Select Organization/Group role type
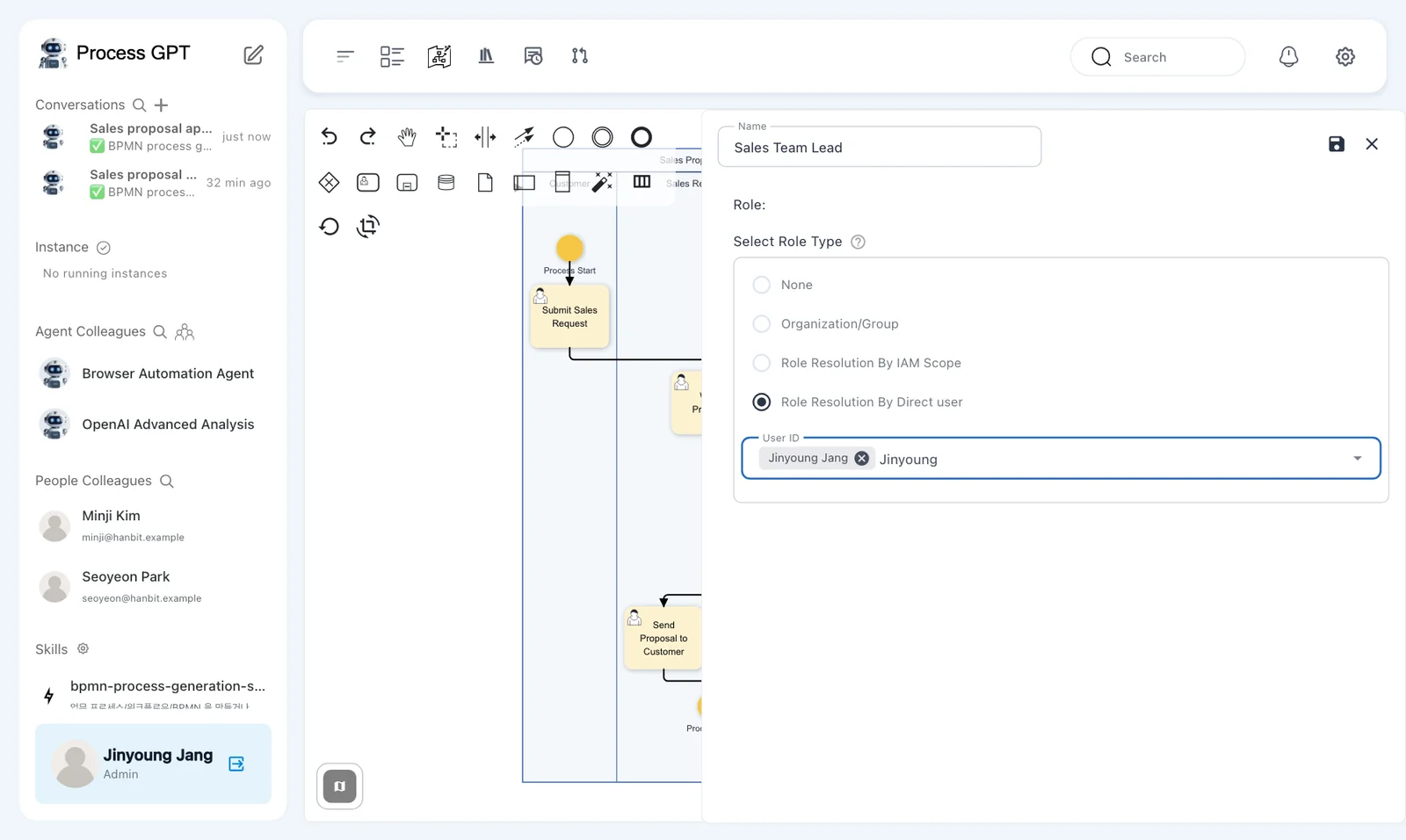This screenshot has width=1406, height=840. coord(762,324)
